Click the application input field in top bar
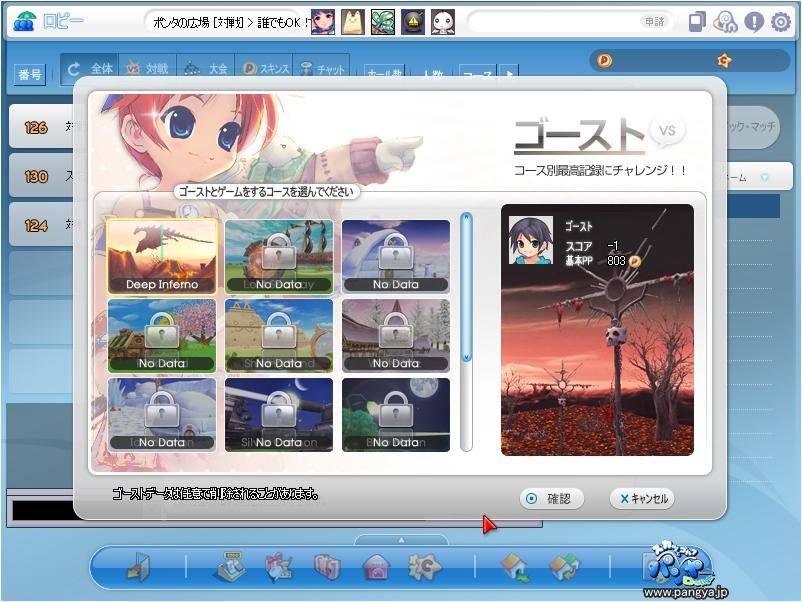This screenshot has height=602, width=802. (x=553, y=21)
